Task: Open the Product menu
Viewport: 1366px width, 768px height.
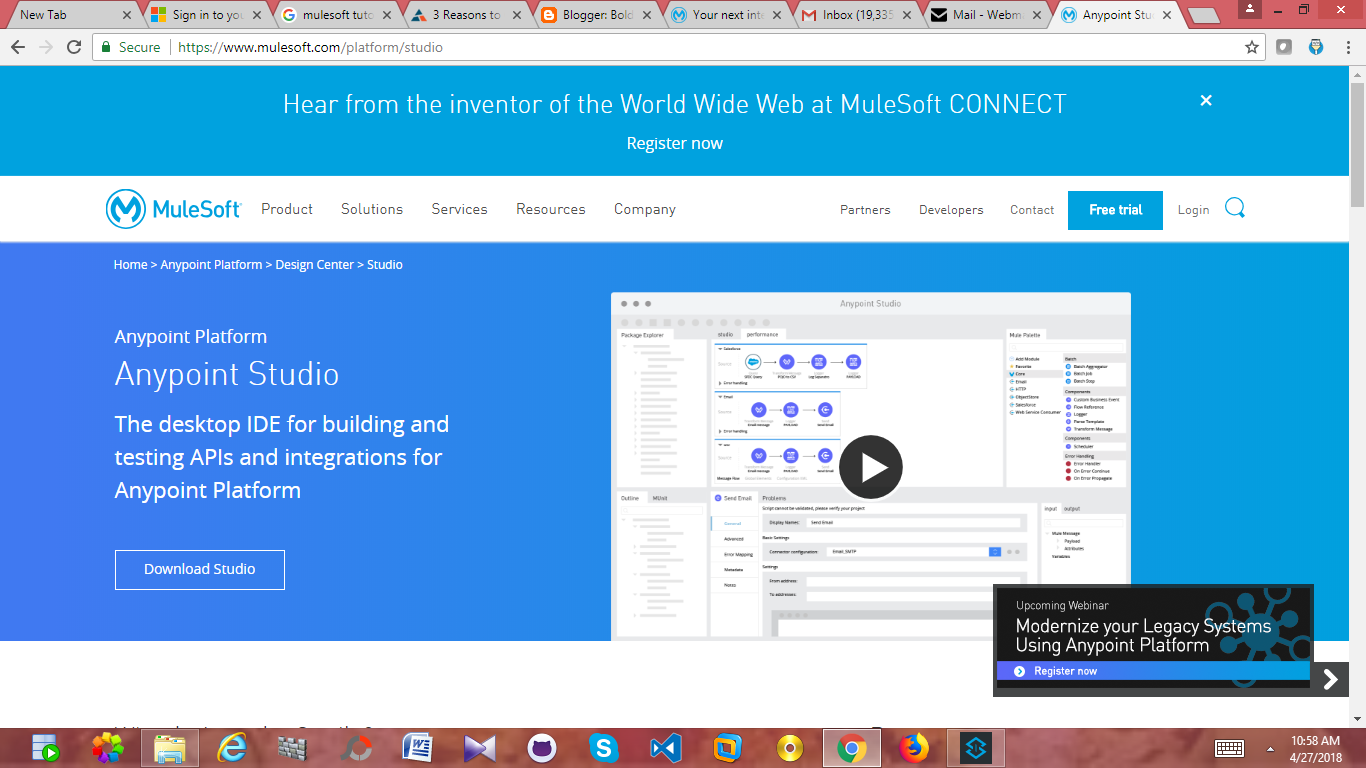Action: 287,209
